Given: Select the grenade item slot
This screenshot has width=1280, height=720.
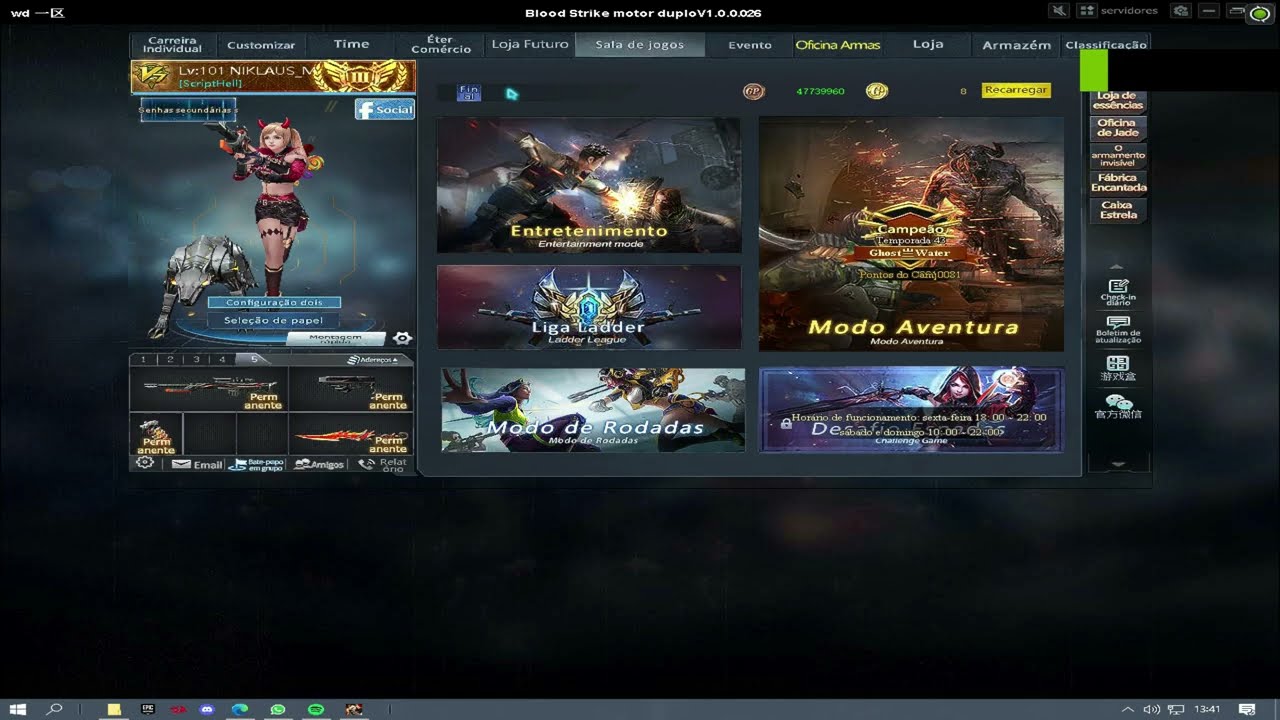Looking at the screenshot, I should 156,435.
